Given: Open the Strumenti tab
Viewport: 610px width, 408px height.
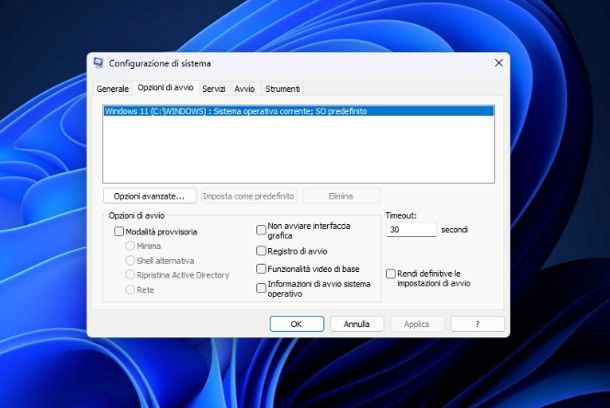Looking at the screenshot, I should point(282,89).
